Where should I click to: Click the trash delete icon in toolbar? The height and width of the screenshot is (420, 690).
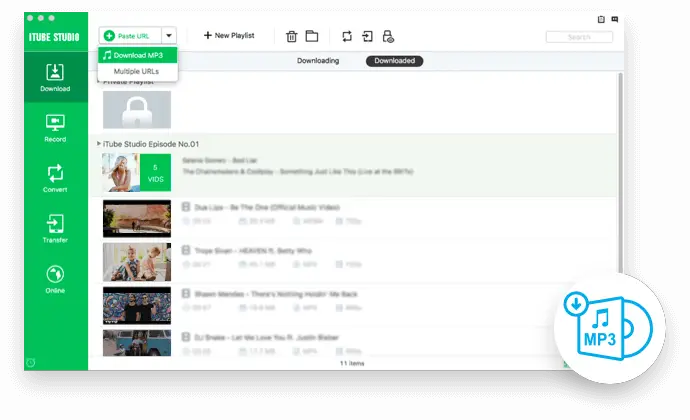click(291, 36)
